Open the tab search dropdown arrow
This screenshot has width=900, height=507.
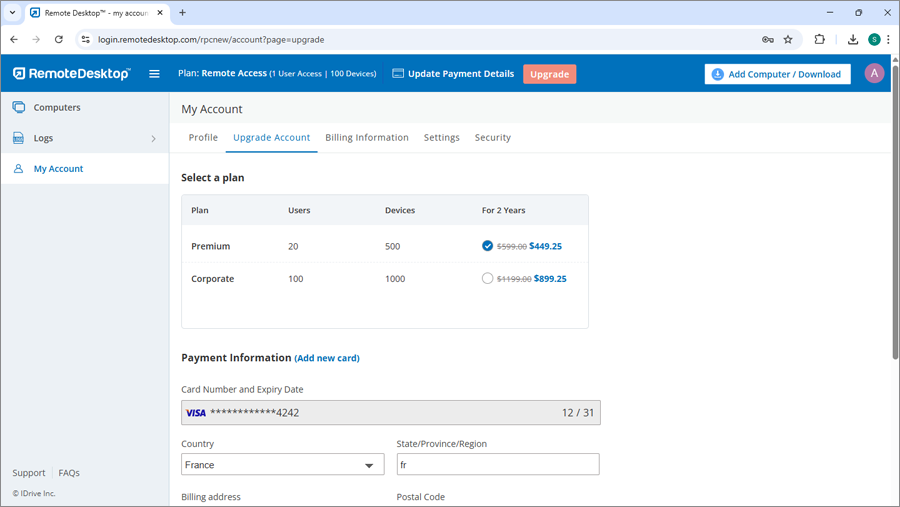click(x=12, y=13)
